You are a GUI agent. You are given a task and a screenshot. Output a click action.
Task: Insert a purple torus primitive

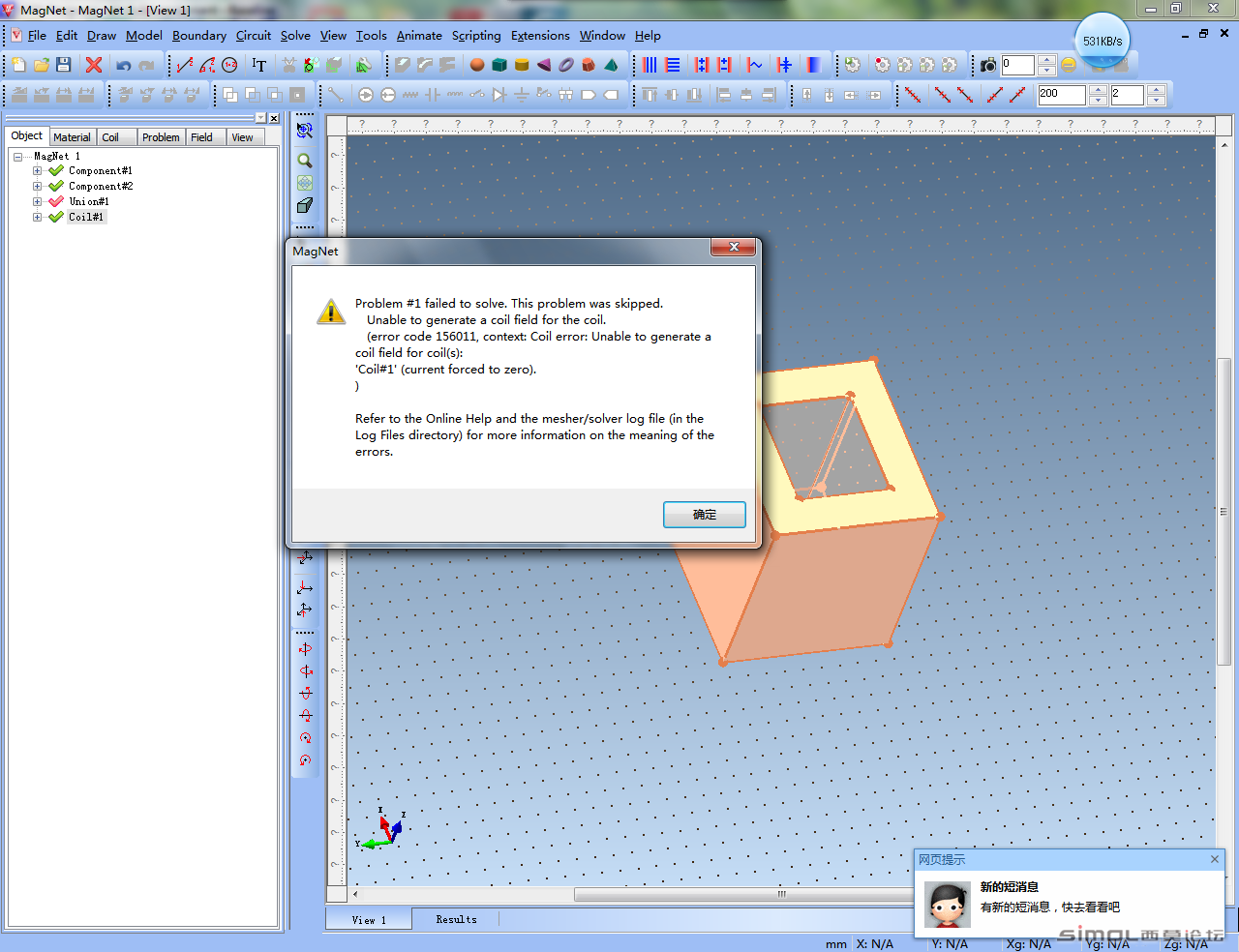click(566, 65)
